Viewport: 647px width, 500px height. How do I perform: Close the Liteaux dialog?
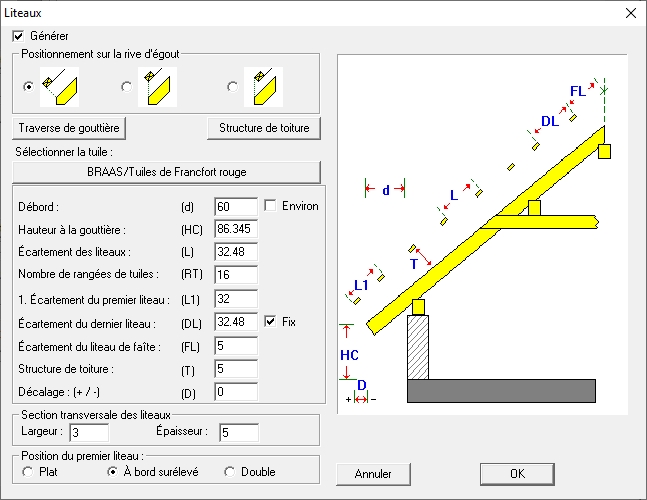[630, 13]
